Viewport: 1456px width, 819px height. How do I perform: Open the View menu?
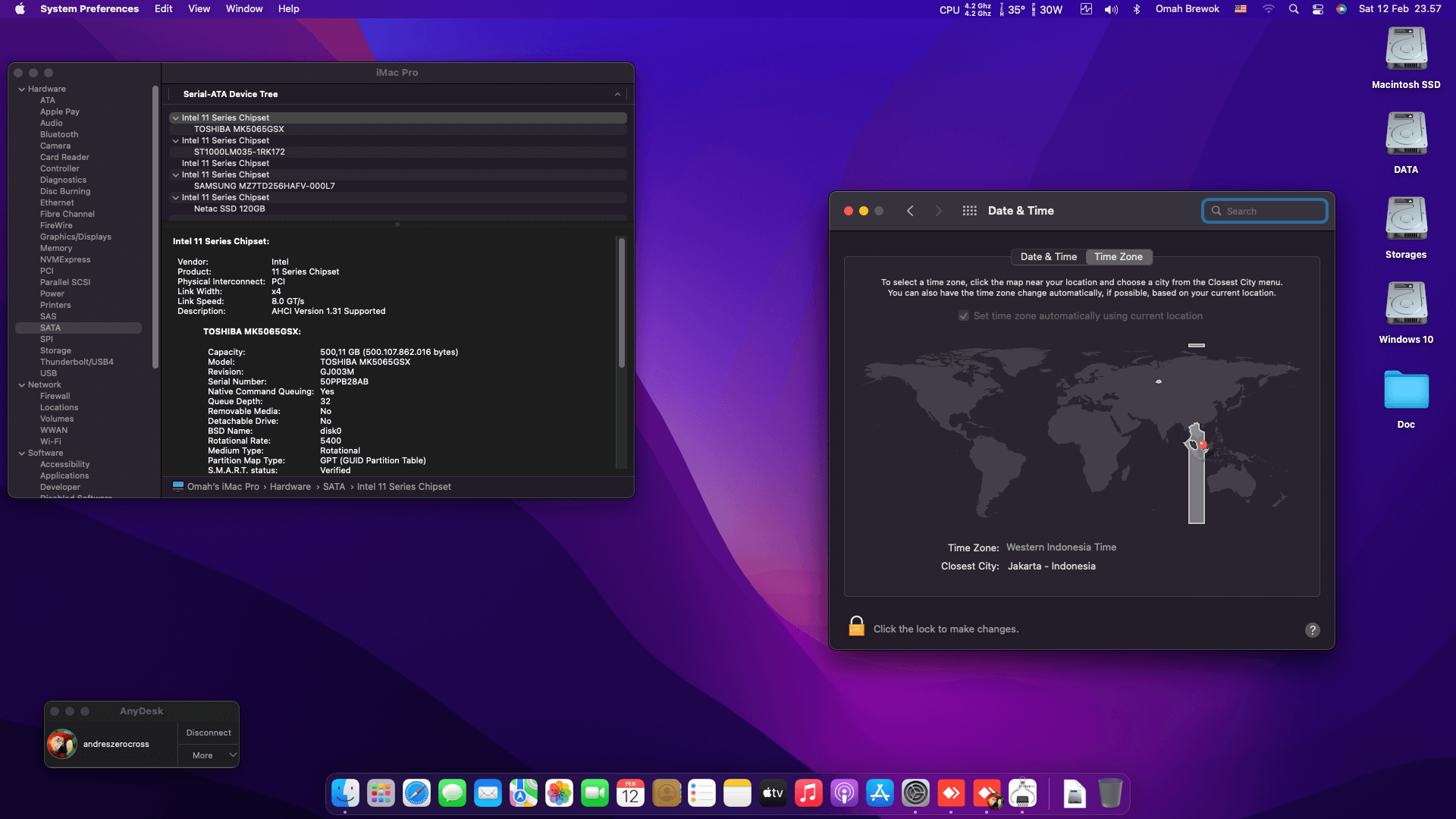click(x=199, y=9)
